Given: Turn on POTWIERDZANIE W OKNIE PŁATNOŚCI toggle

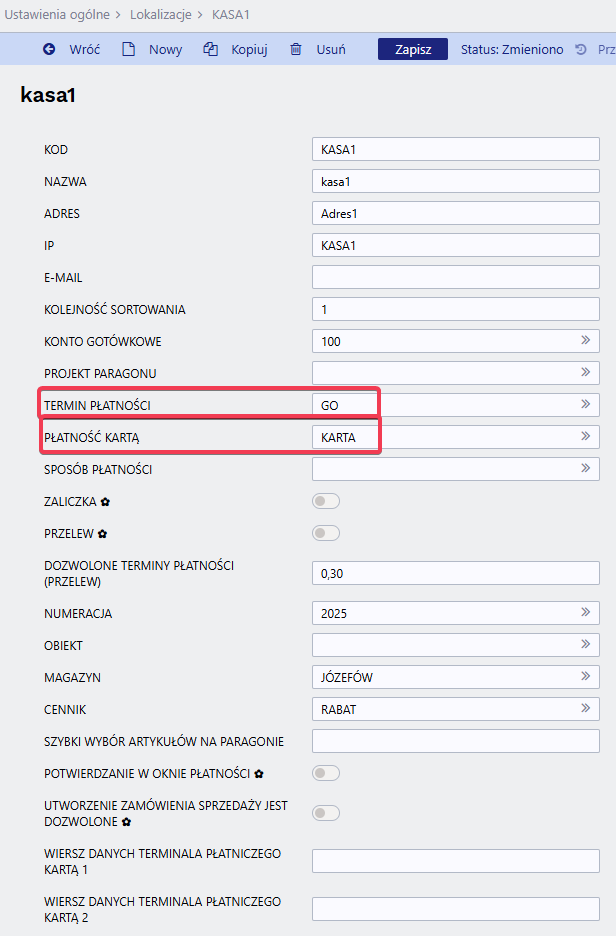Looking at the screenshot, I should pos(326,773).
